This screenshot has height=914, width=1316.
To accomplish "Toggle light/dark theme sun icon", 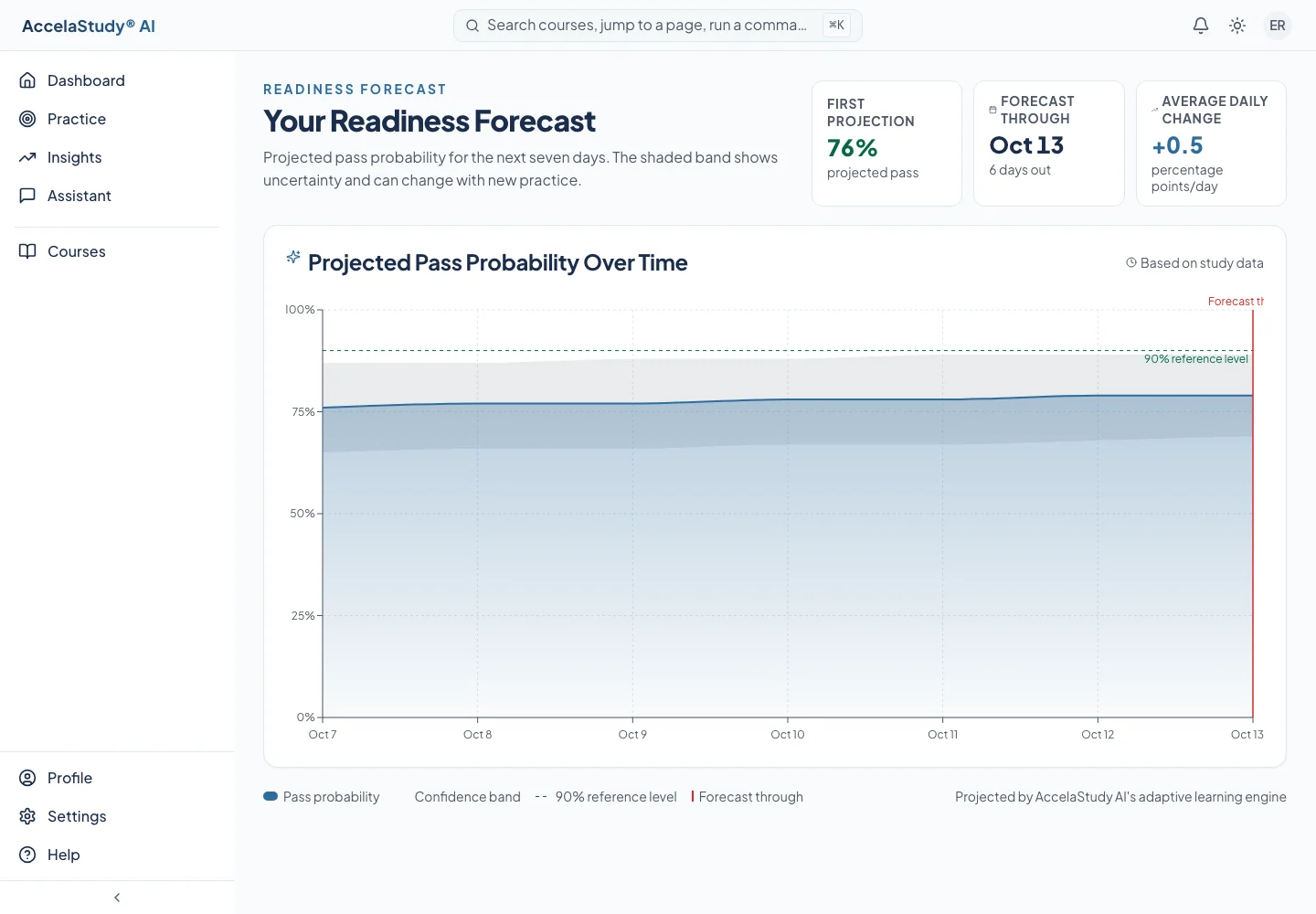I will [x=1237, y=26].
